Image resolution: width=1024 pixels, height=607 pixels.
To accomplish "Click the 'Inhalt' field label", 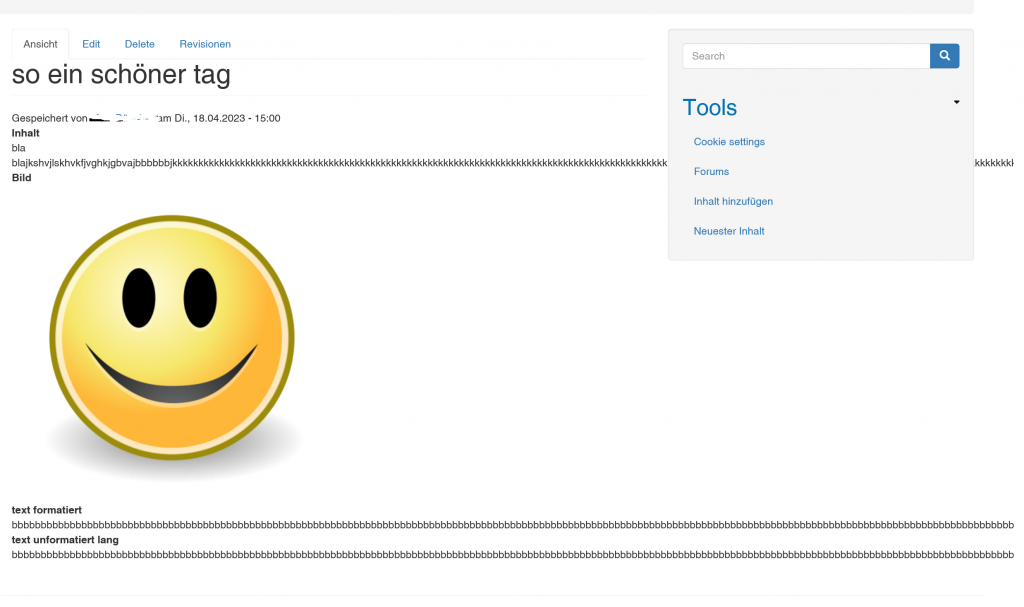I will pyautogui.click(x=26, y=133).
